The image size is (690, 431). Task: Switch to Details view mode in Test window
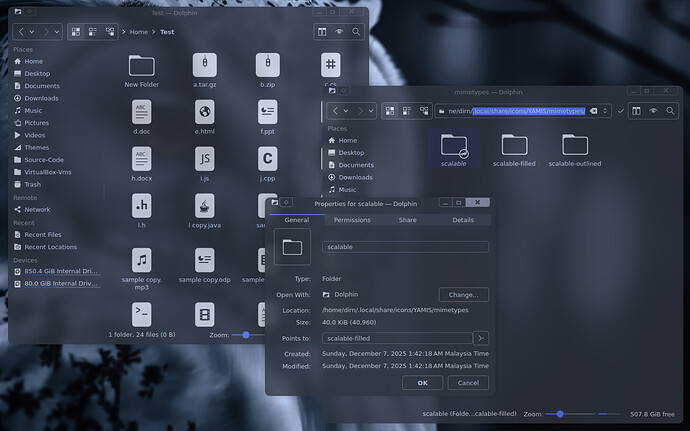(x=108, y=32)
